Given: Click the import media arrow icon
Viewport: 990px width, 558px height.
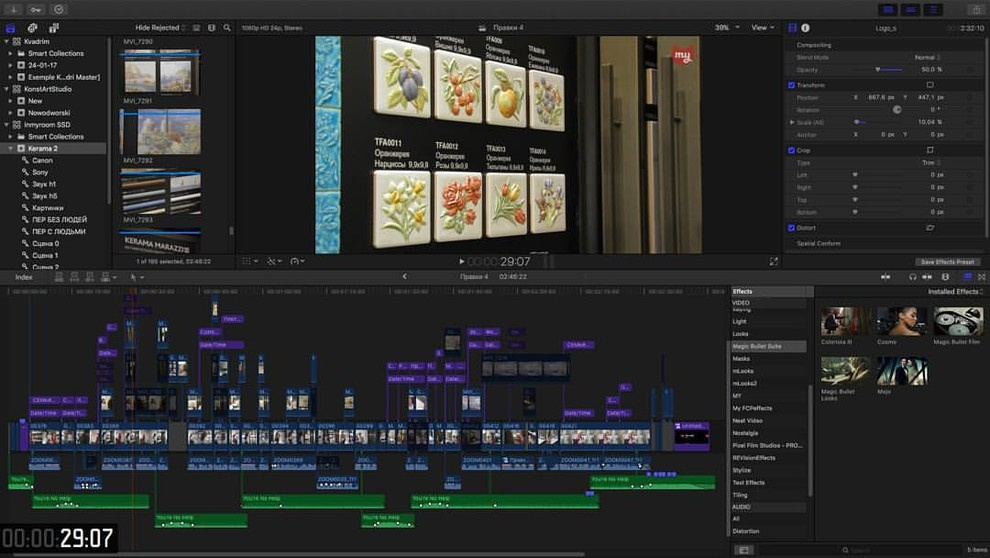Looking at the screenshot, I should pos(15,9).
